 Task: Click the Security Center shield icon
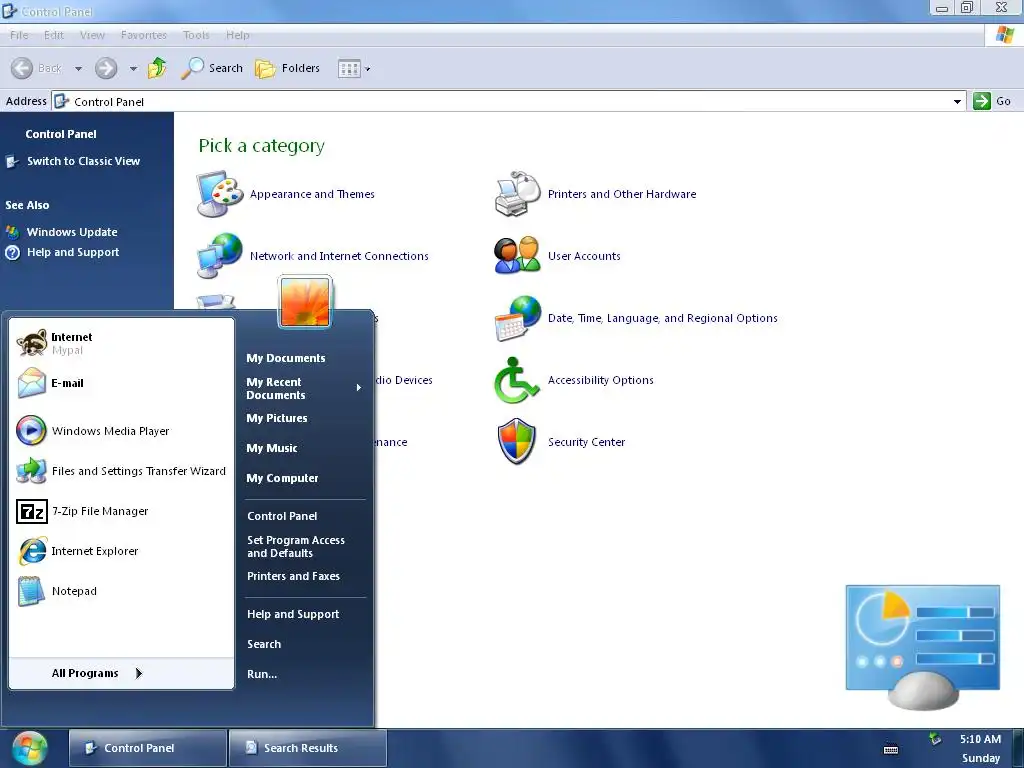click(x=517, y=441)
